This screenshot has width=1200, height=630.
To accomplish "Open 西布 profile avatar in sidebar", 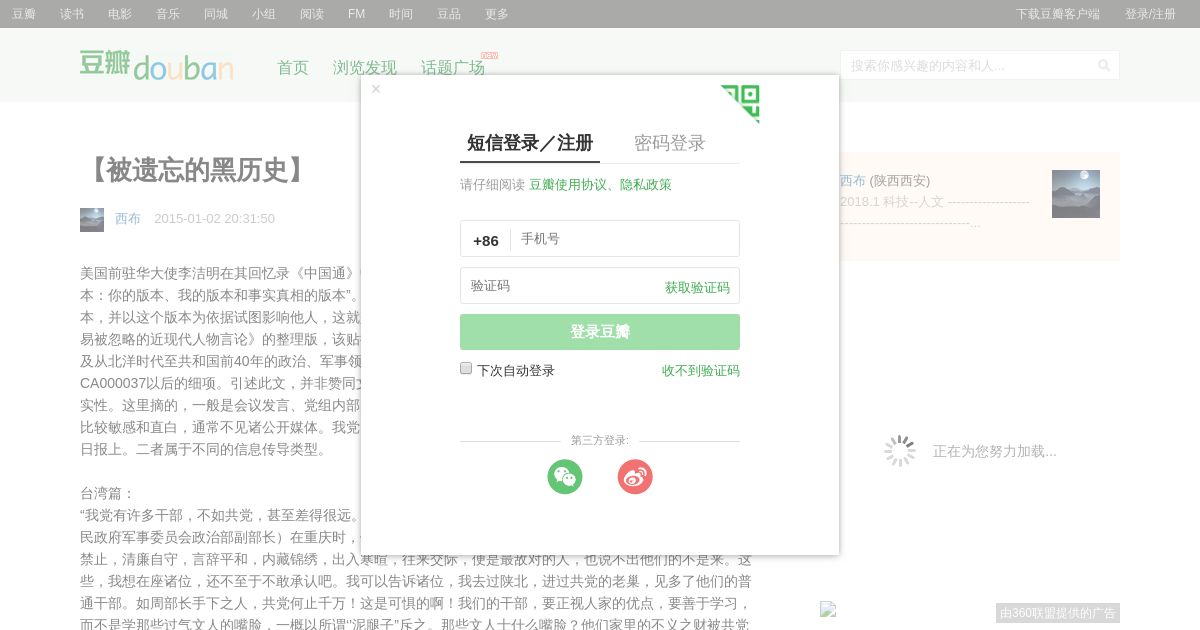I will click(x=1076, y=194).
